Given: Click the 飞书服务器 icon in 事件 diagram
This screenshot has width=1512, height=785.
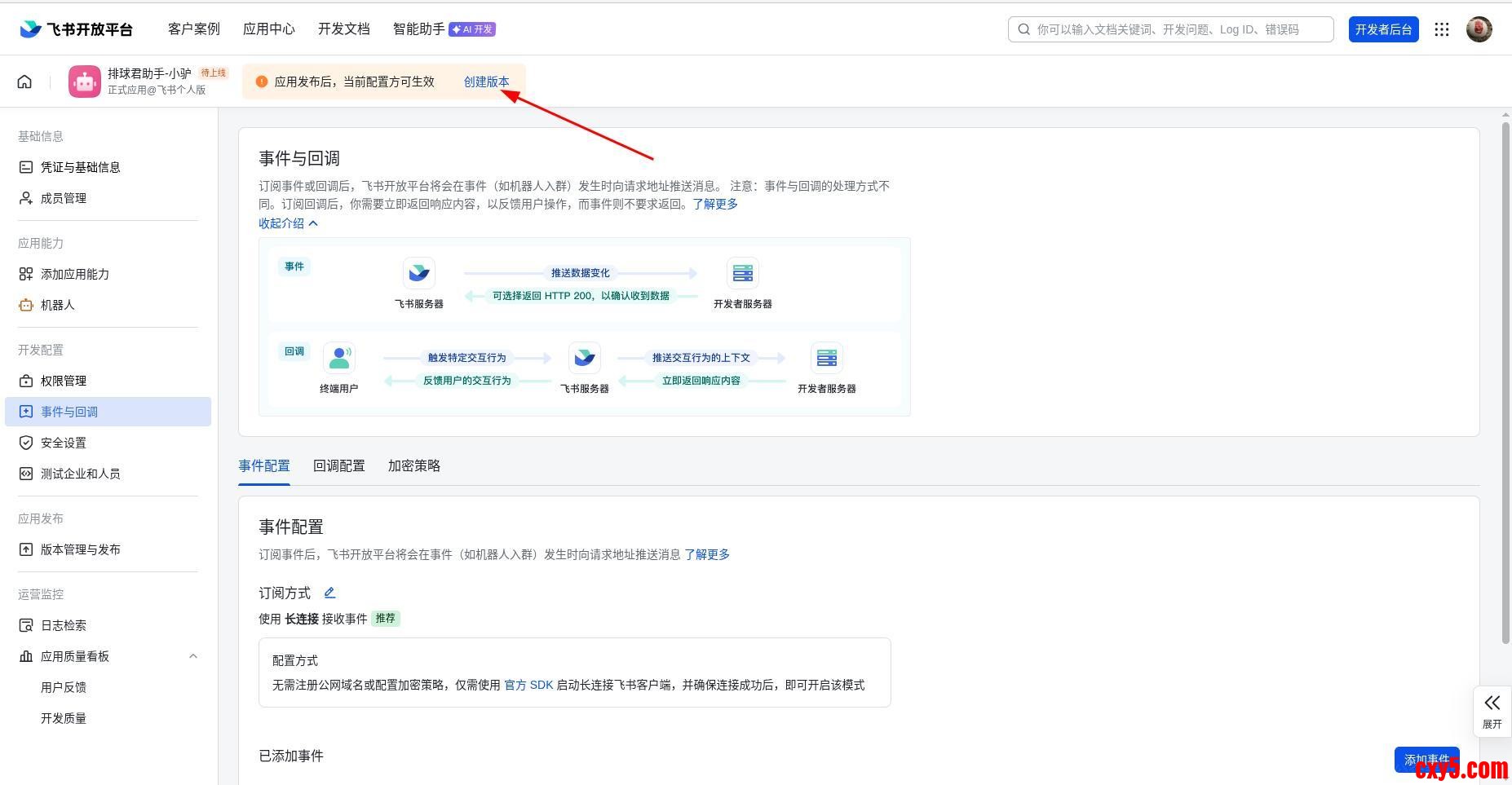Looking at the screenshot, I should point(419,273).
